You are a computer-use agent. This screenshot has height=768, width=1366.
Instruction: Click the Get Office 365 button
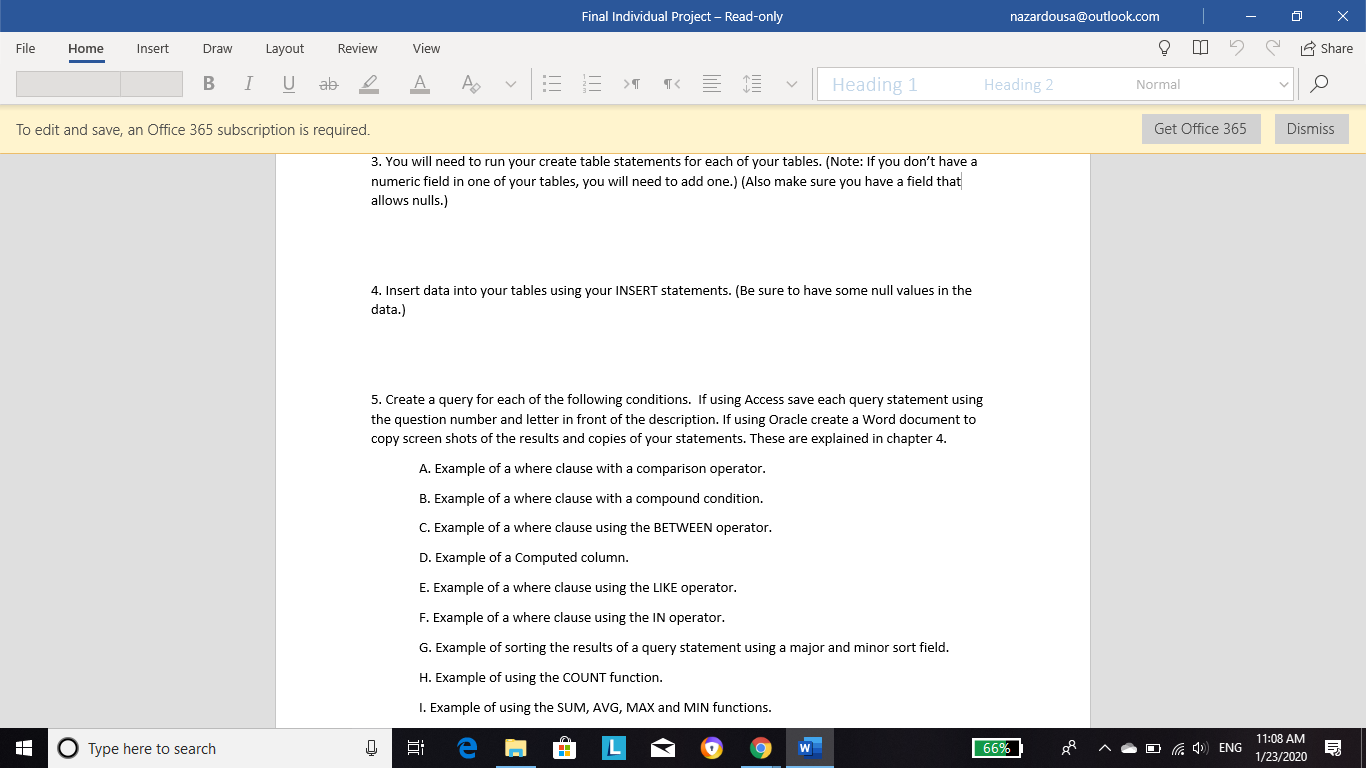pyautogui.click(x=1200, y=128)
